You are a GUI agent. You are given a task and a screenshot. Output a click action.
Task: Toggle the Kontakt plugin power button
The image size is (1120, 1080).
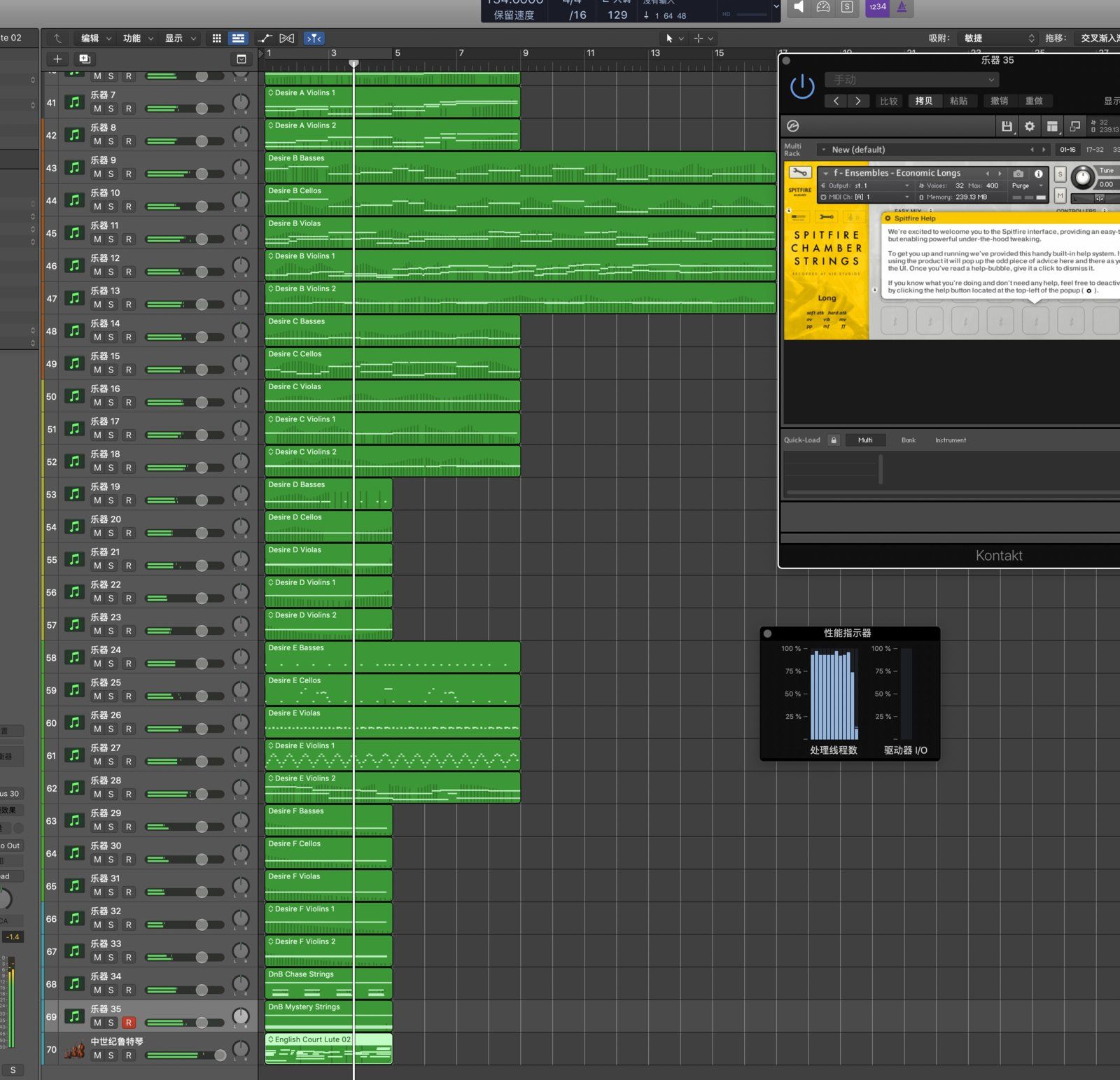click(x=802, y=87)
